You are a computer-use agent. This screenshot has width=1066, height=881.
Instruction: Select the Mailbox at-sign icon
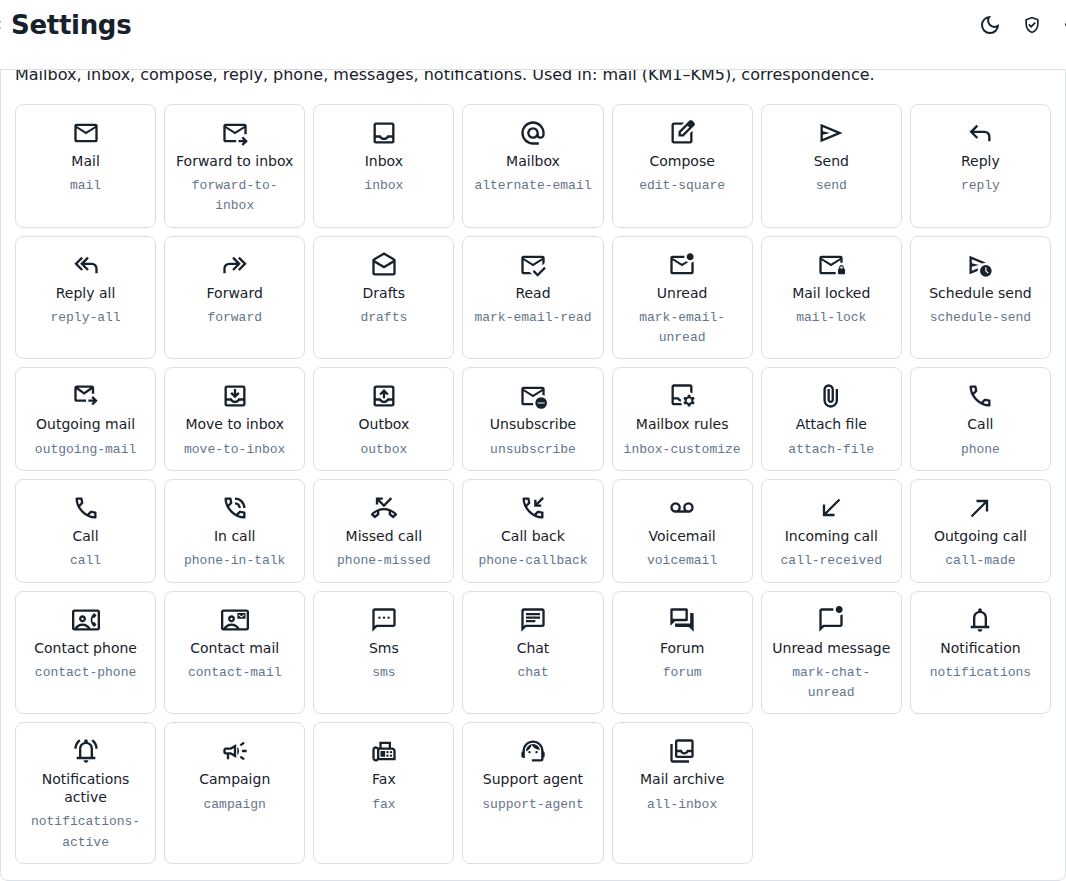click(x=533, y=133)
